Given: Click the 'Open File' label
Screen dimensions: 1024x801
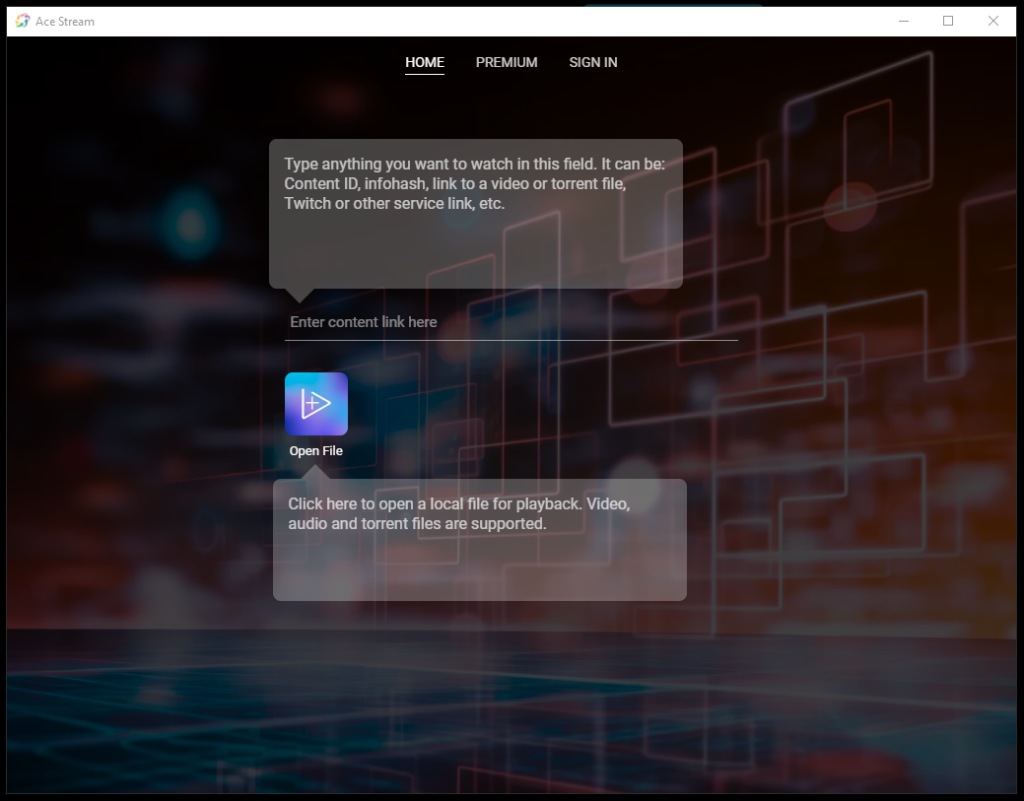Looking at the screenshot, I should (316, 451).
